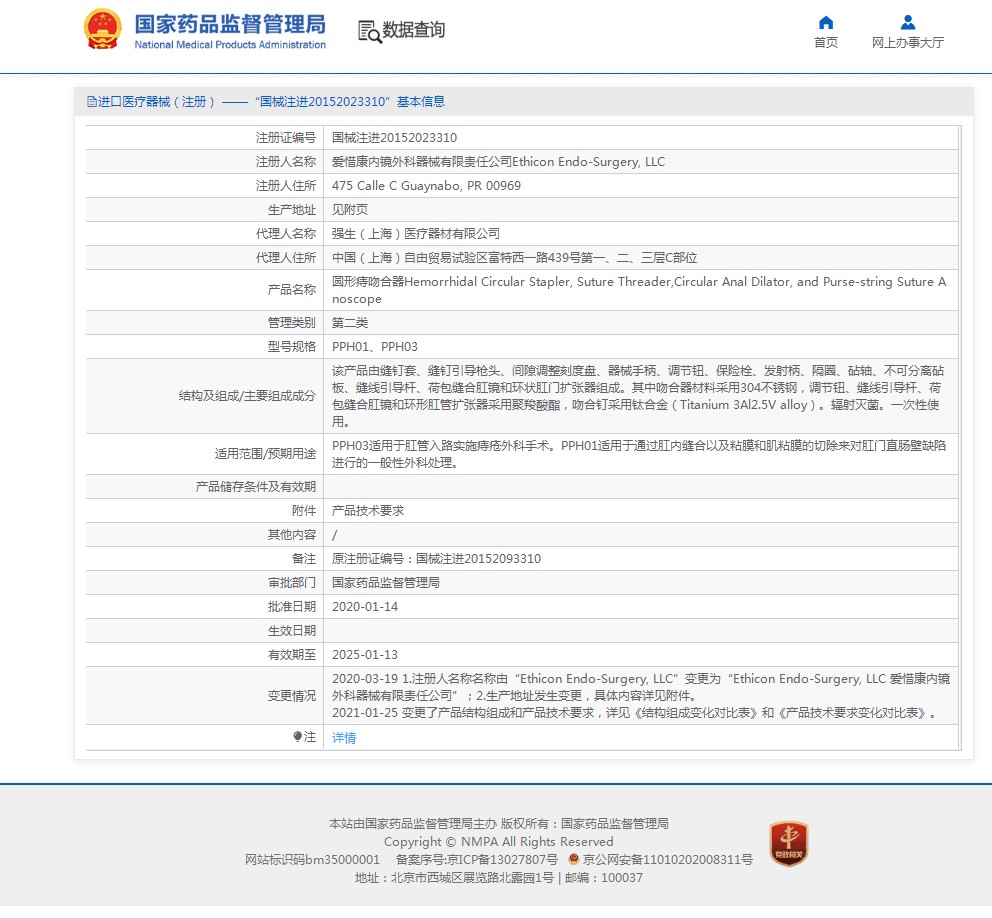Select the 代理人名称 row label

285,234
